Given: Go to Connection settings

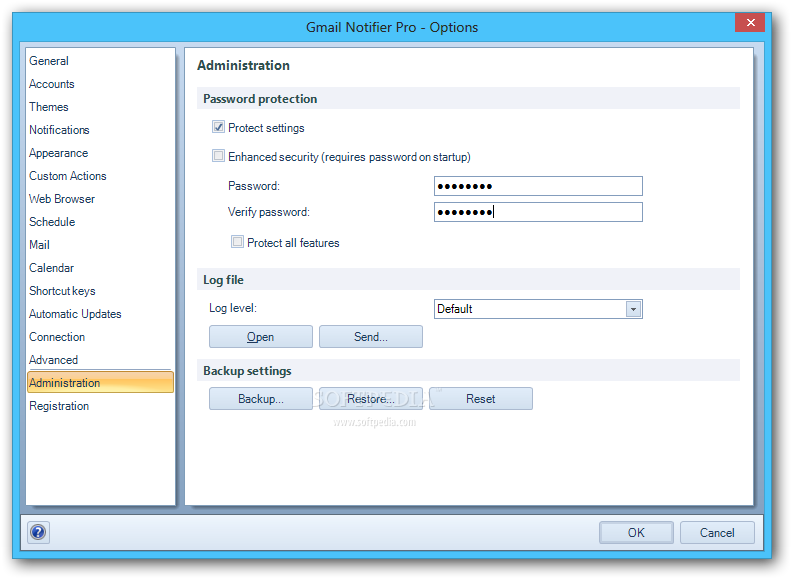Looking at the screenshot, I should coord(101,337).
